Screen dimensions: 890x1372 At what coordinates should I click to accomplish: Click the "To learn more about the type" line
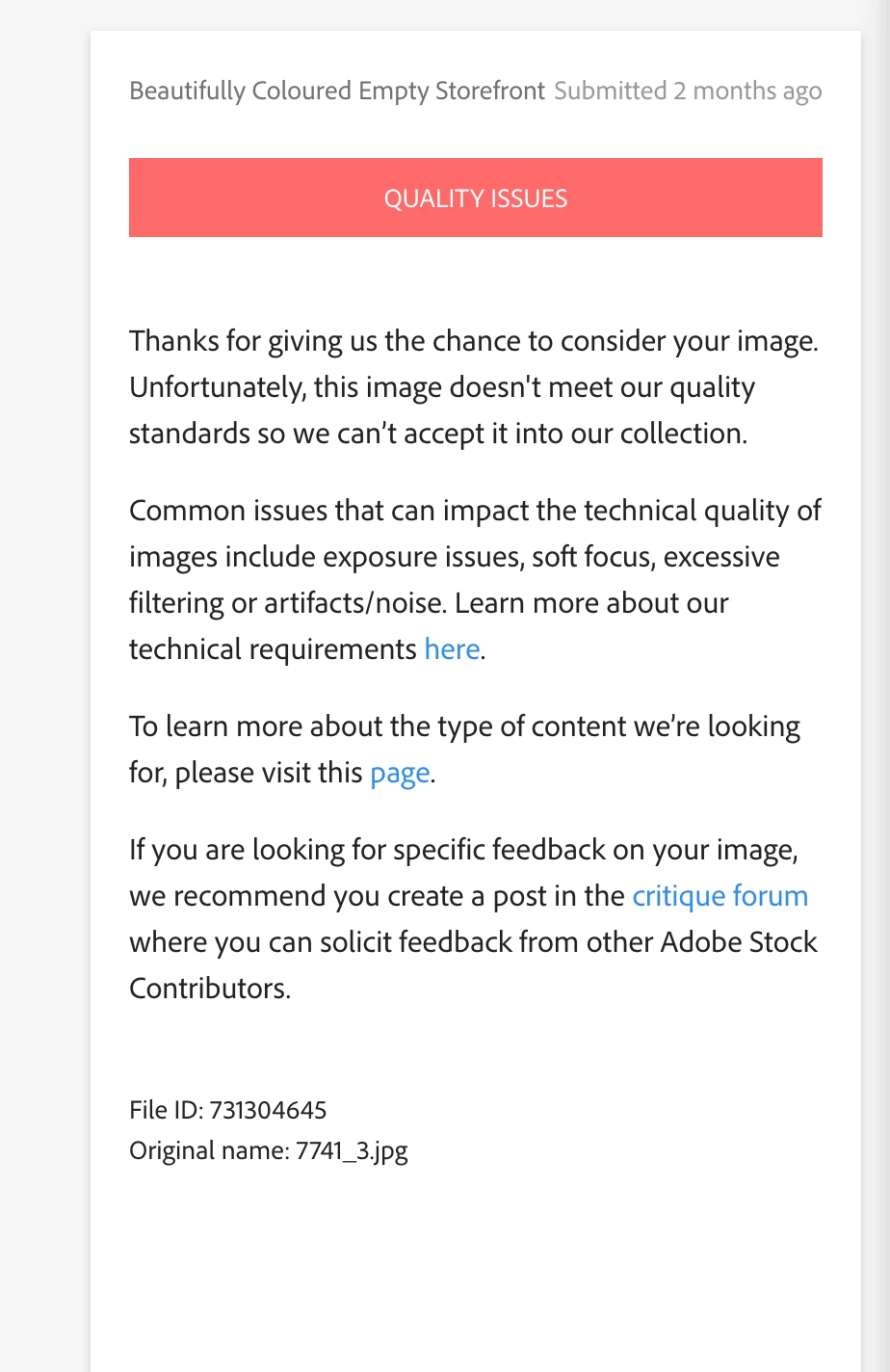click(x=464, y=726)
